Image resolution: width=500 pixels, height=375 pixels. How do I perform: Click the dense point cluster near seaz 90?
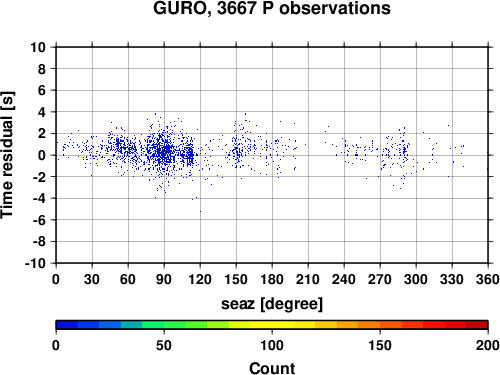[164, 151]
